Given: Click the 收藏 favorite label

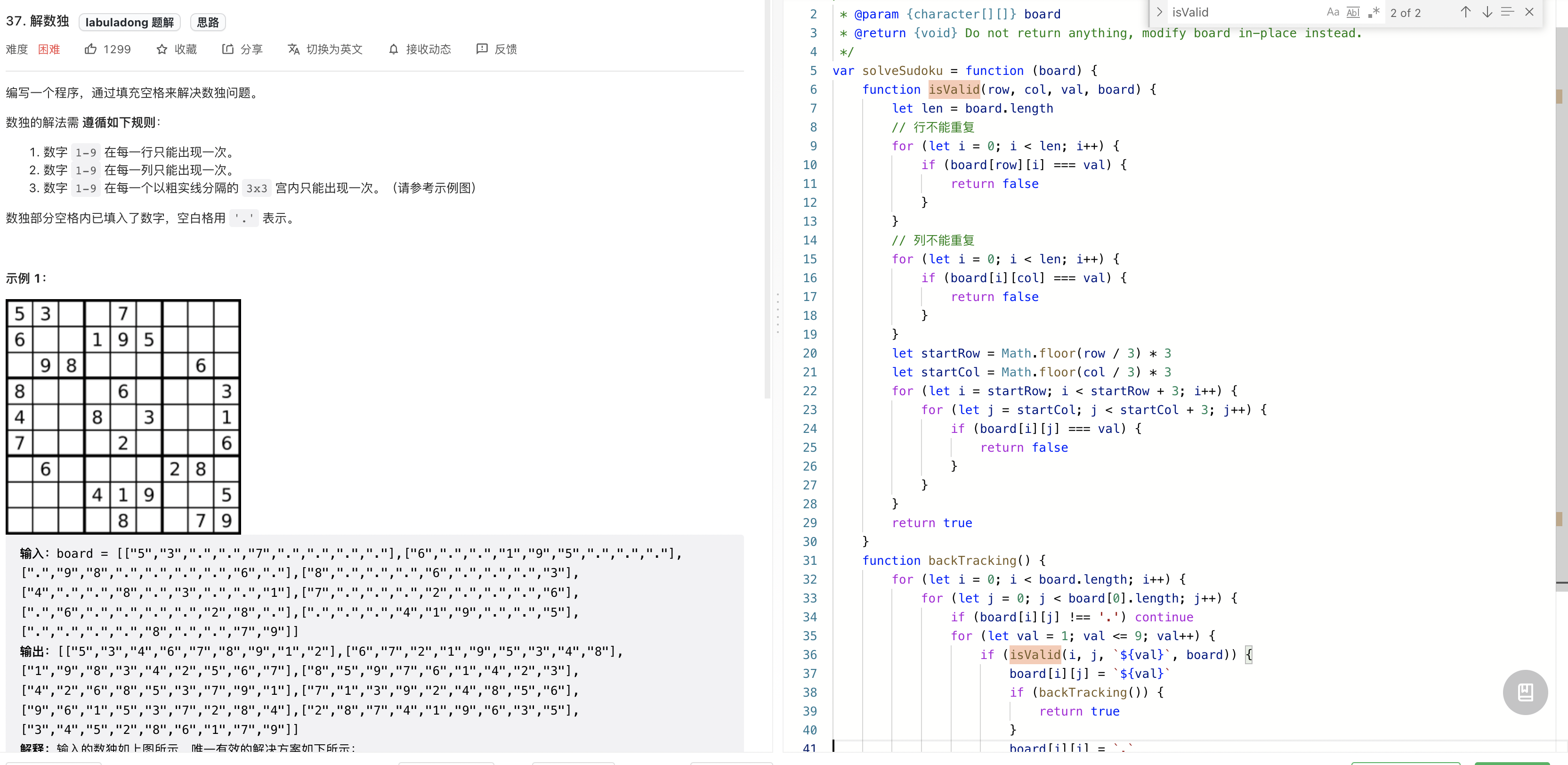Looking at the screenshot, I should 186,49.
